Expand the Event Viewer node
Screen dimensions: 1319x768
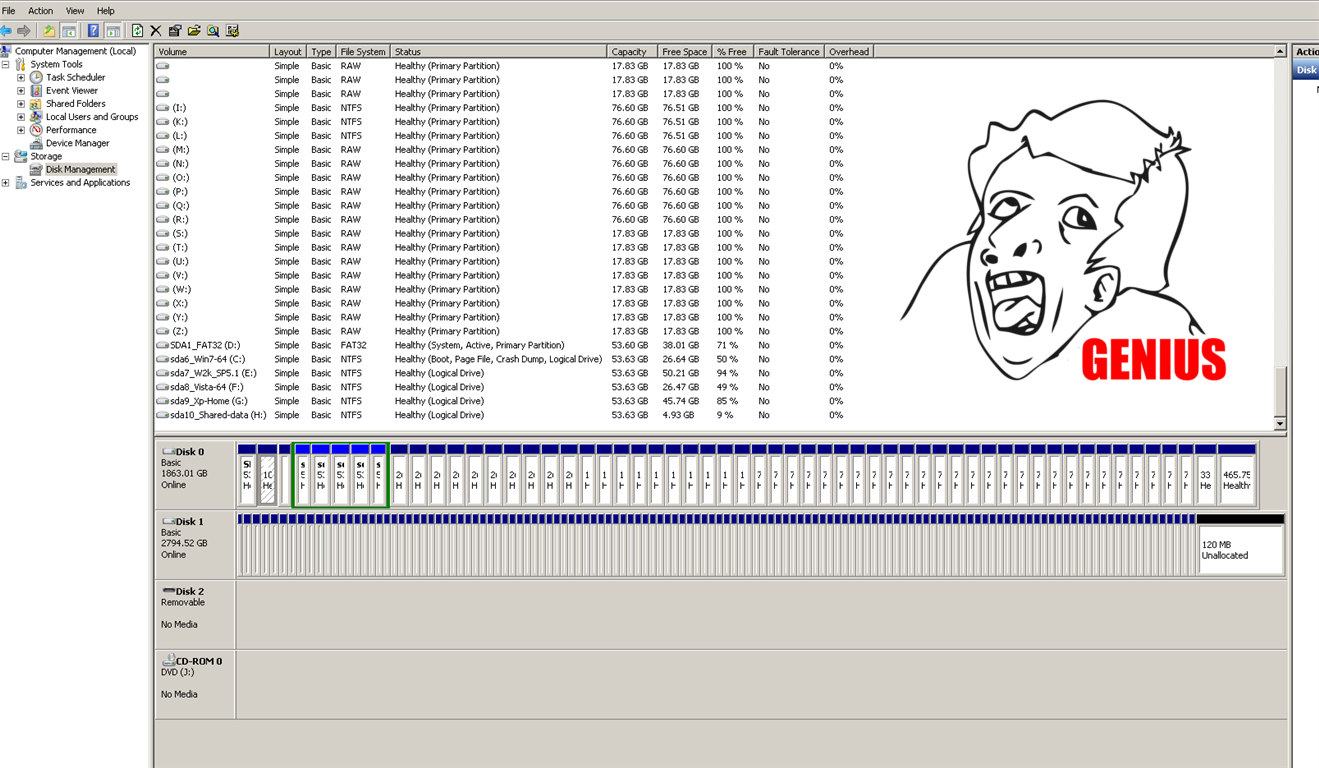coord(21,90)
